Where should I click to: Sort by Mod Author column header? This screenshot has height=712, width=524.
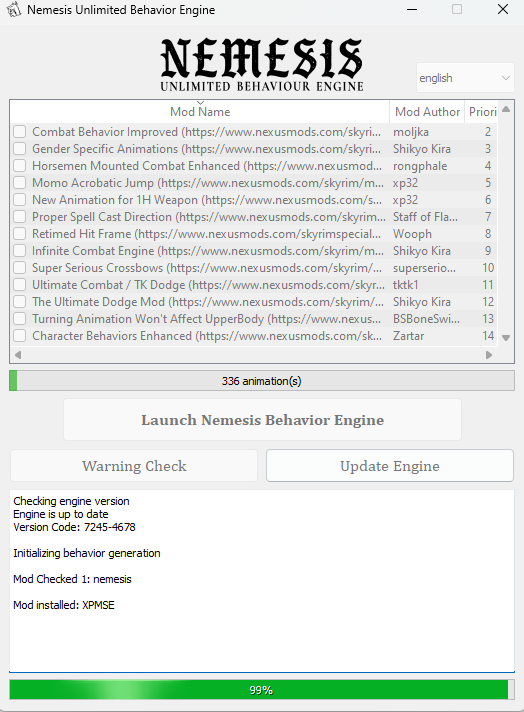coord(427,112)
